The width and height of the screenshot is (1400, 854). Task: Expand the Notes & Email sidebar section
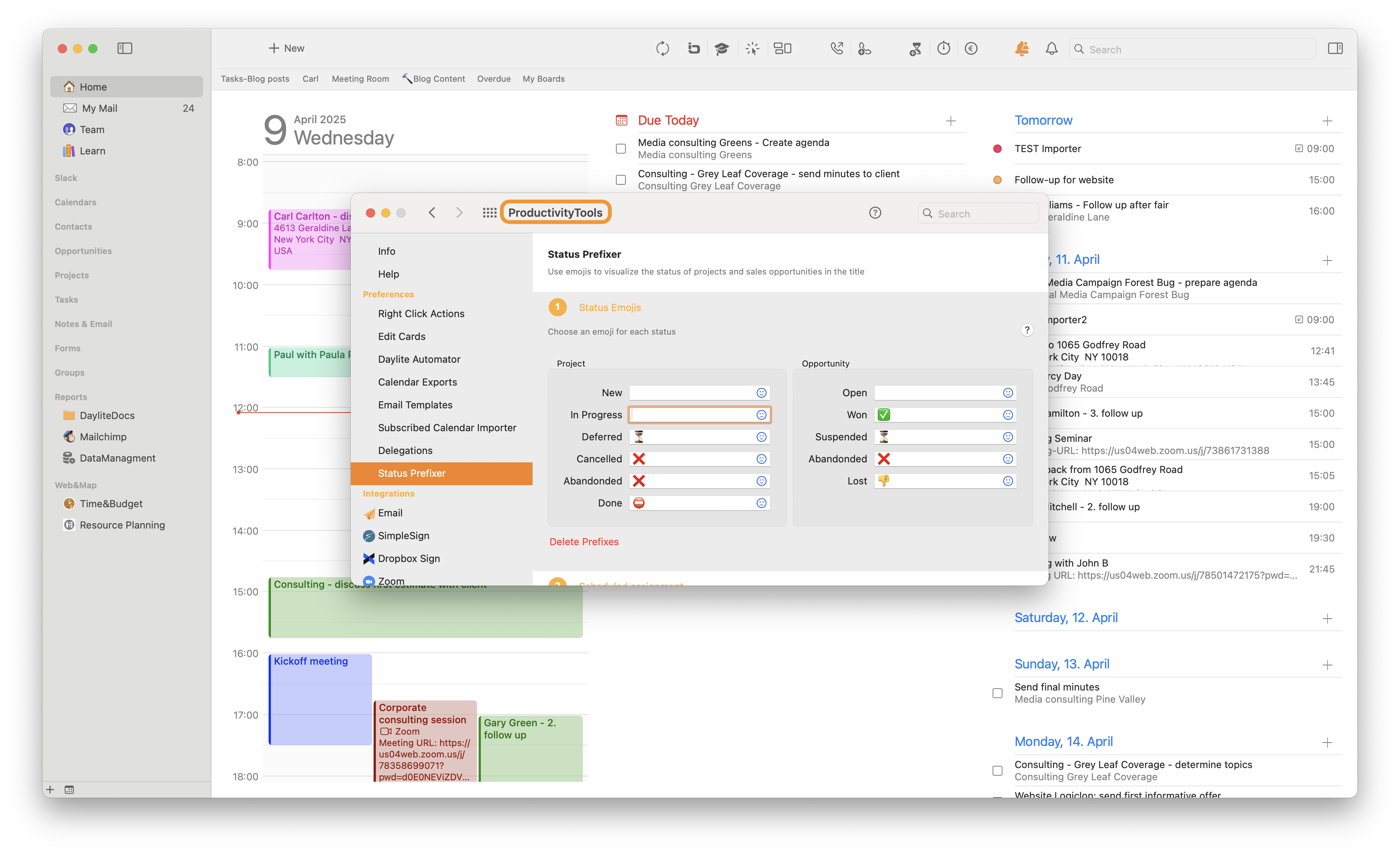pyautogui.click(x=84, y=324)
